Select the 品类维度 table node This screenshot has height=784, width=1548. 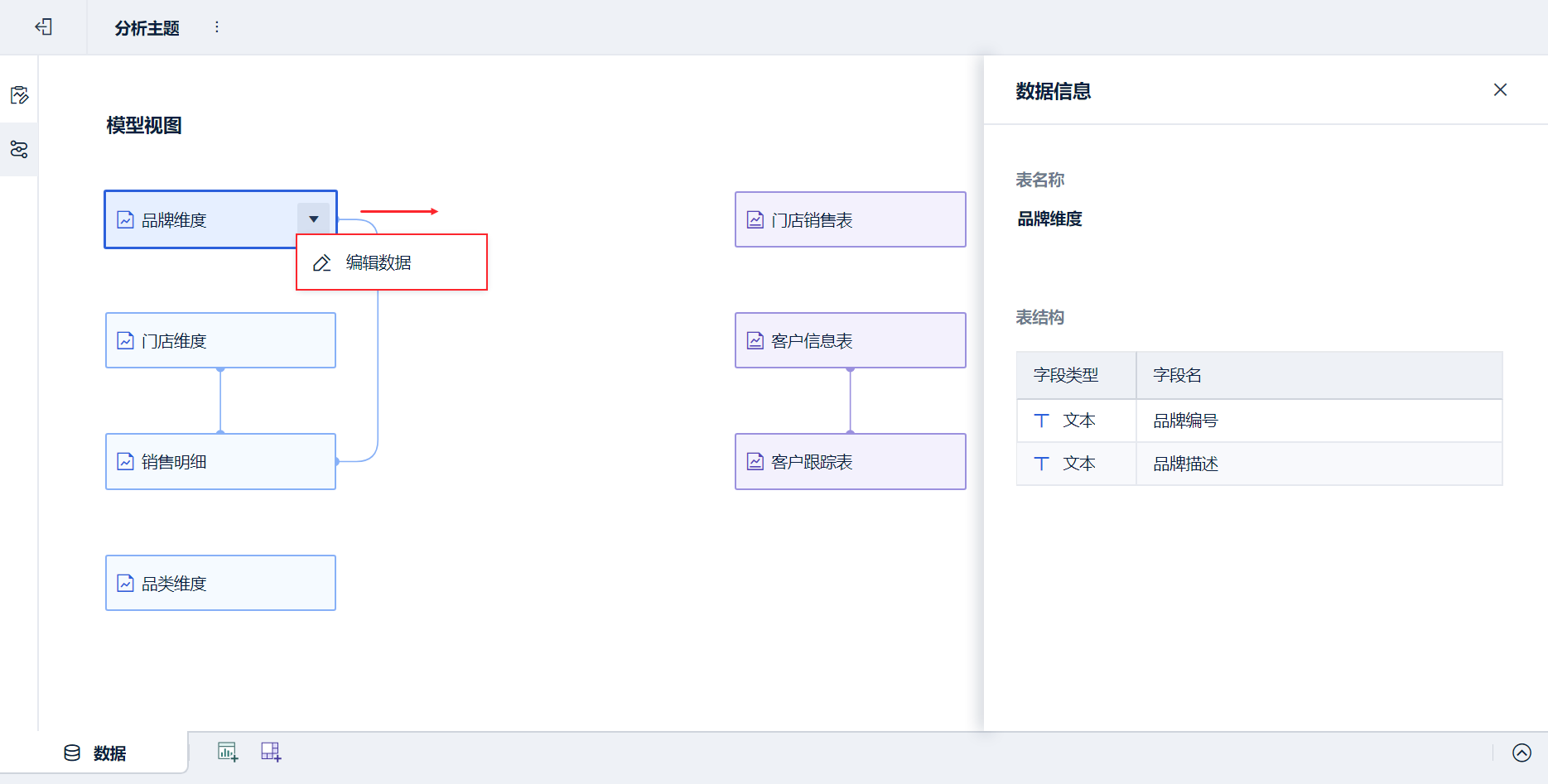pyautogui.click(x=220, y=584)
